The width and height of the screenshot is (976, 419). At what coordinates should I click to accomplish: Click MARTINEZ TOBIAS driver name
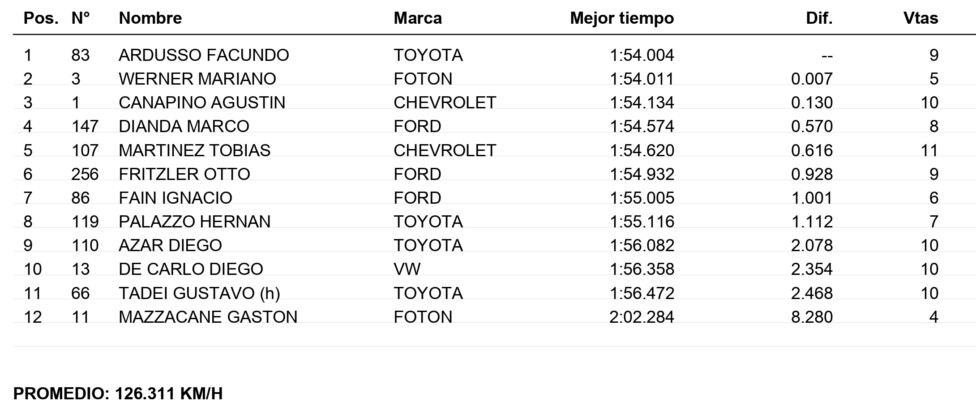(x=194, y=151)
